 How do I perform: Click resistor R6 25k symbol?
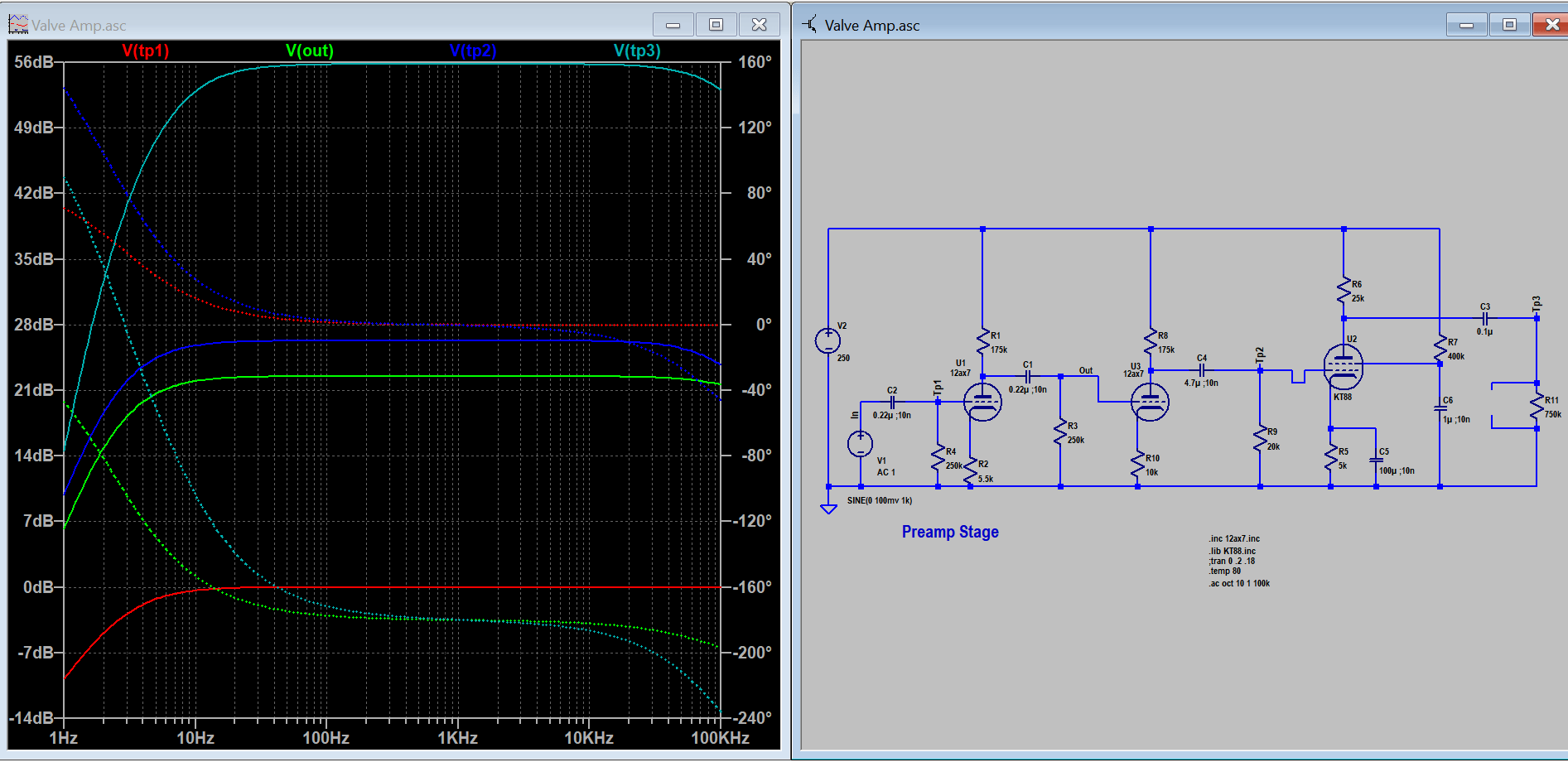(x=1344, y=290)
